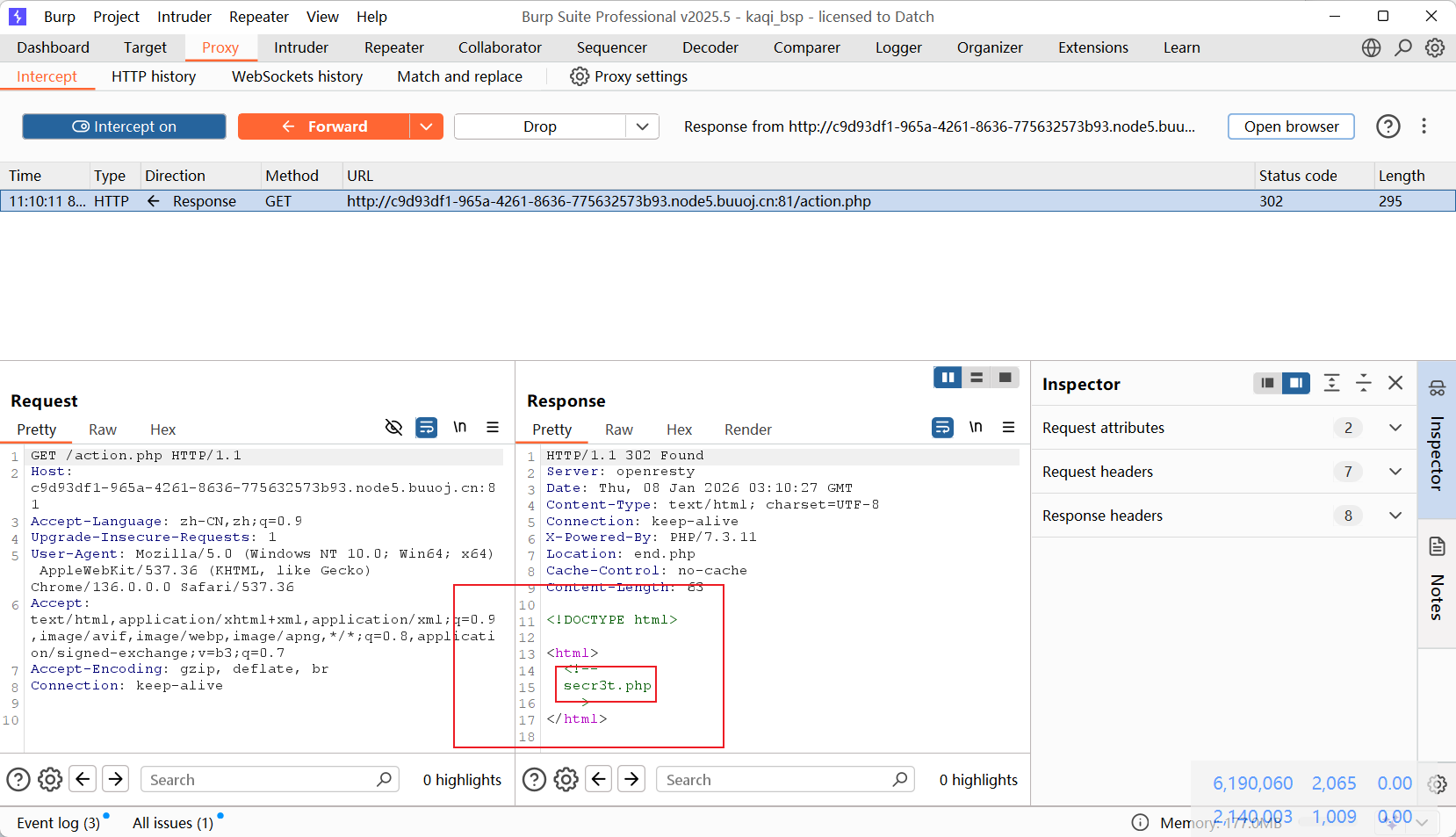This screenshot has width=1456, height=837.
Task: Open the Notes side tab
Action: click(x=1437, y=584)
